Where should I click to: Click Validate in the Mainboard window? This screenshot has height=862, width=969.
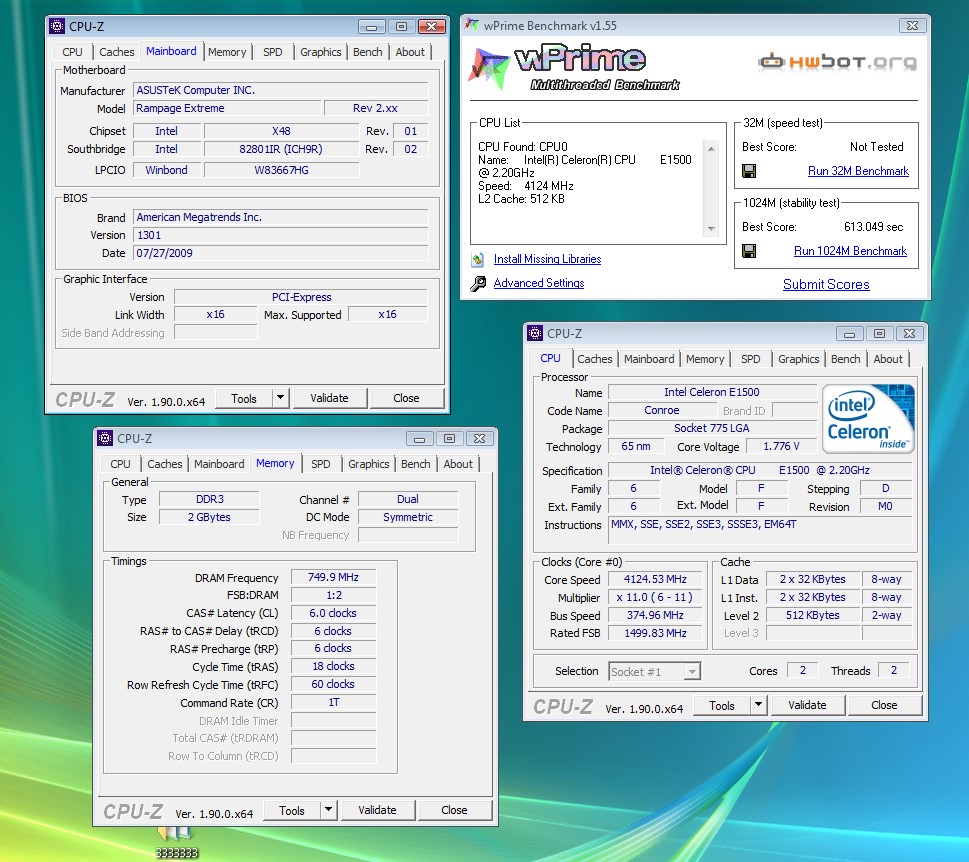pos(329,398)
